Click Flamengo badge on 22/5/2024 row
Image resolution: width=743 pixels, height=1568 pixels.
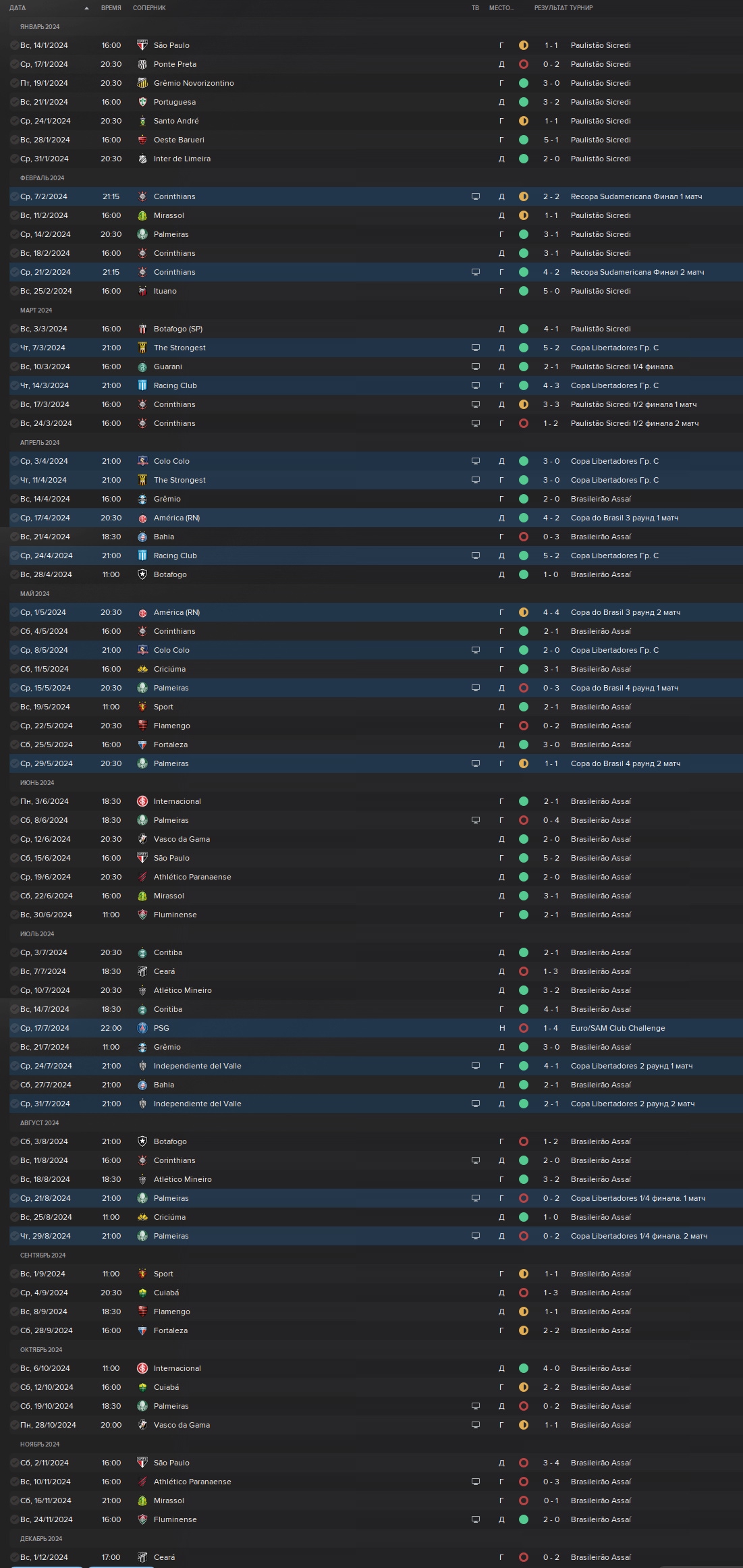click(x=142, y=726)
